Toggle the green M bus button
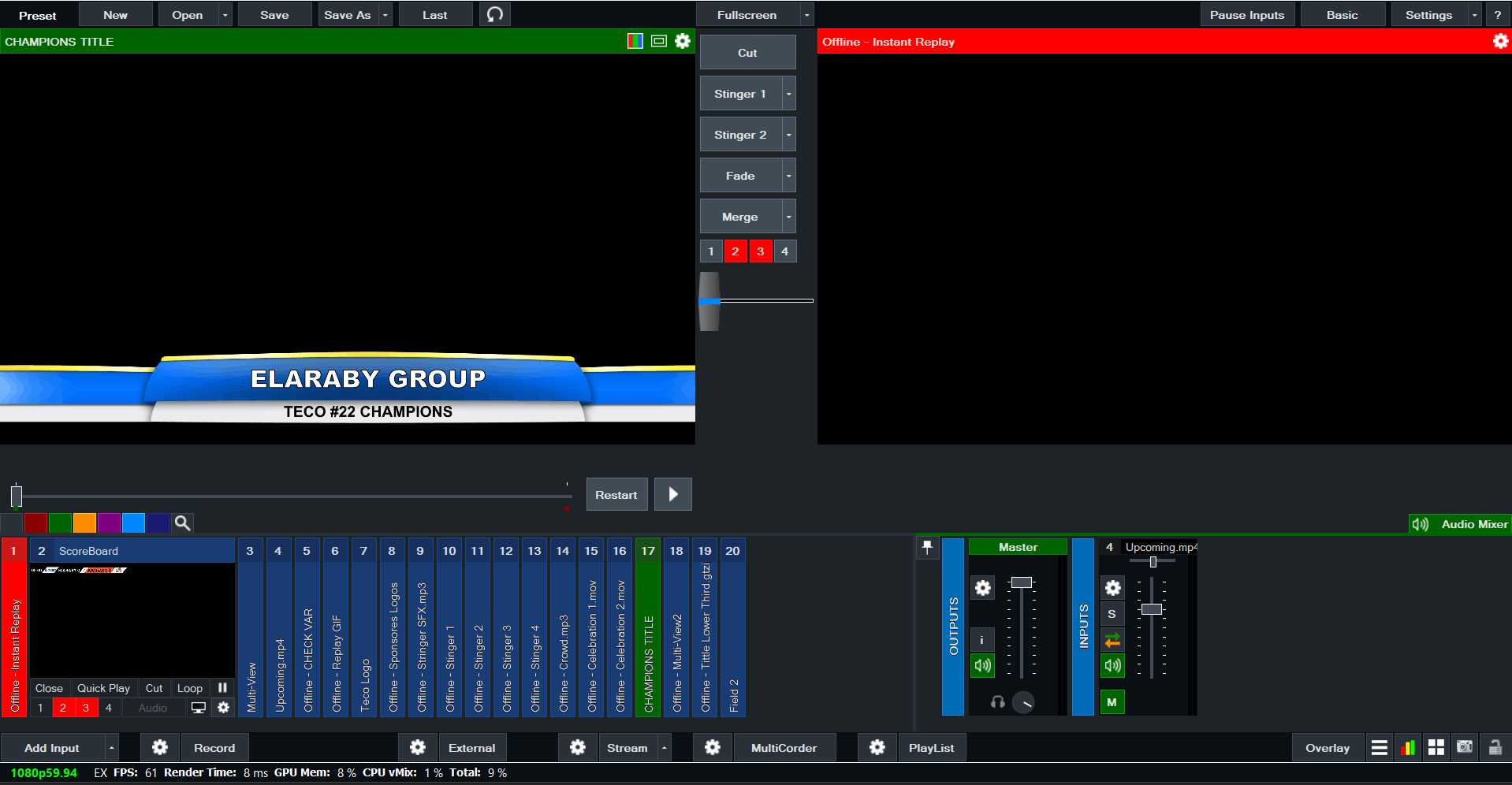Screen dimensions: 1512x785 (1112, 701)
